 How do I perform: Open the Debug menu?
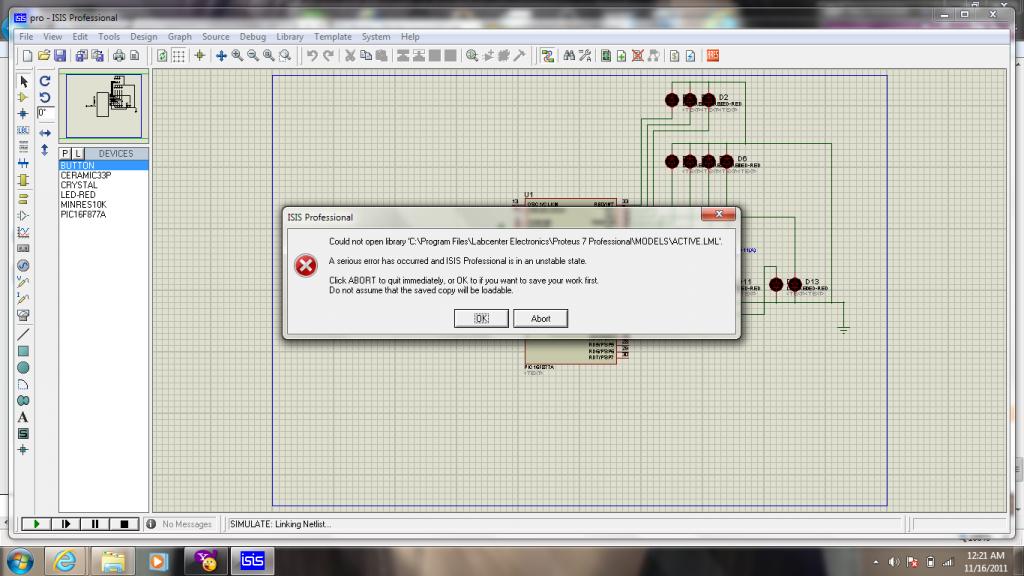pos(253,37)
